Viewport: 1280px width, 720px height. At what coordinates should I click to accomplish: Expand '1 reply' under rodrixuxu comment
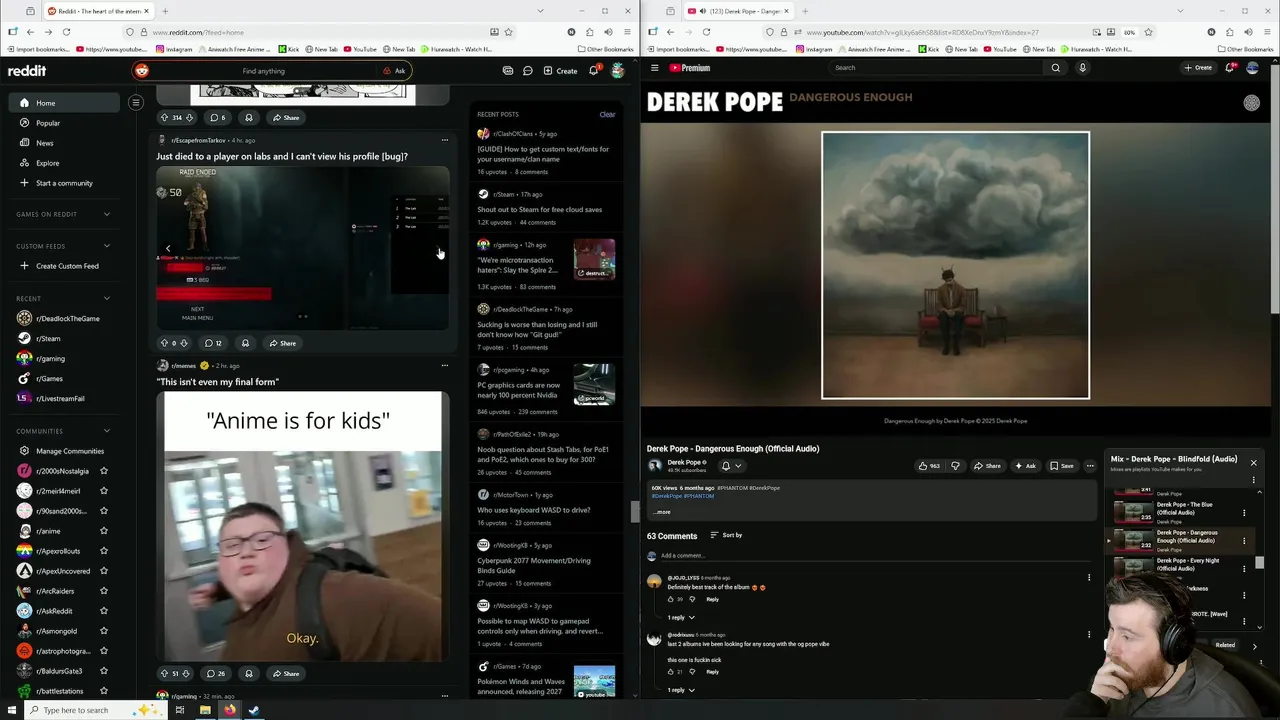pyautogui.click(x=681, y=690)
